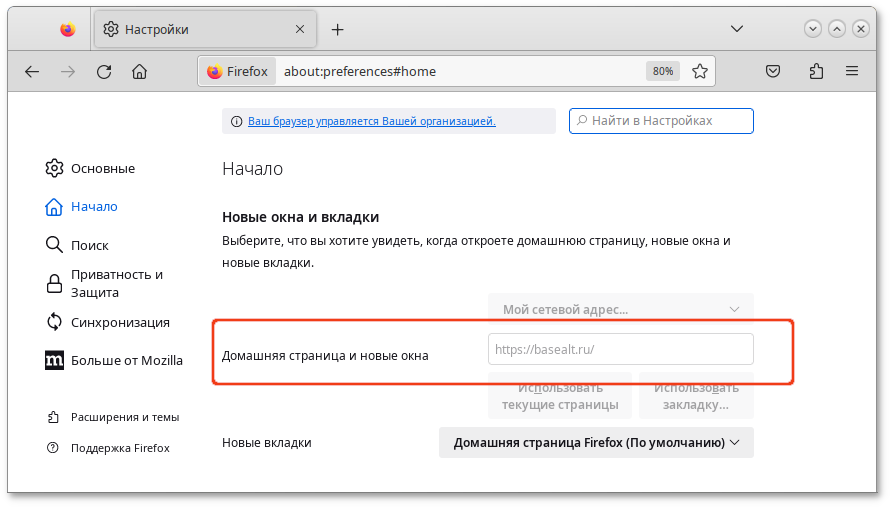Minimize the Firefox window
The height and width of the screenshot is (507, 890).
[x=813, y=29]
